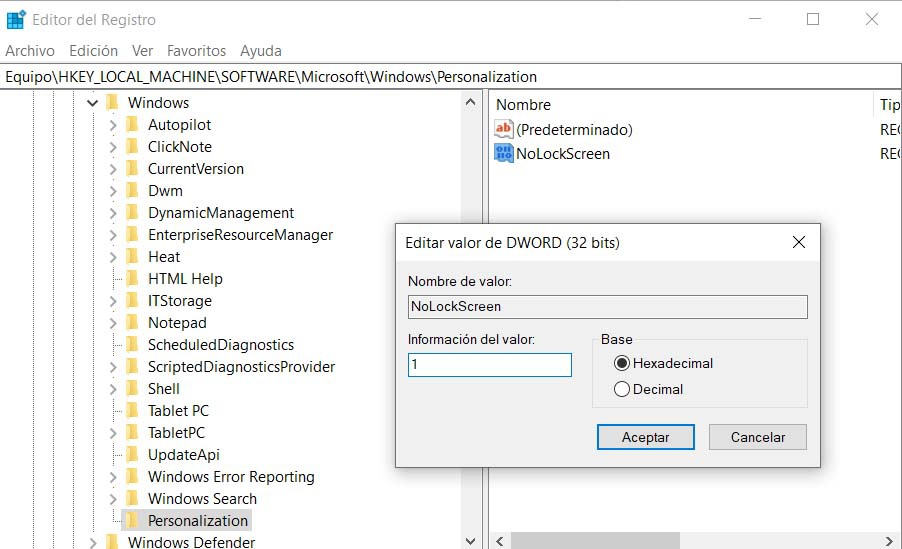
Task: Expand the CurrentVersion key
Action: pyautogui.click(x=113, y=169)
